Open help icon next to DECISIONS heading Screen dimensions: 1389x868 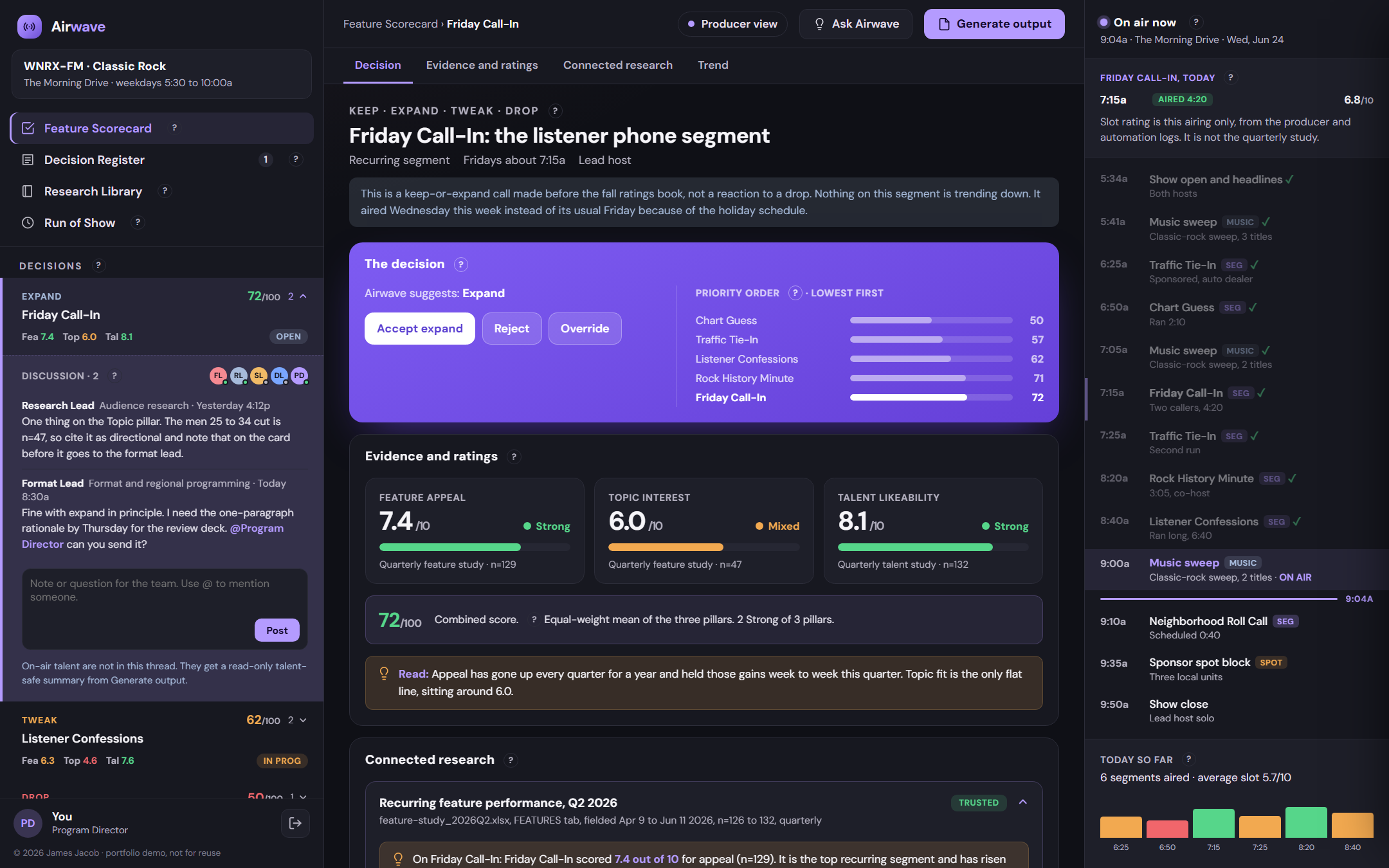tap(98, 265)
